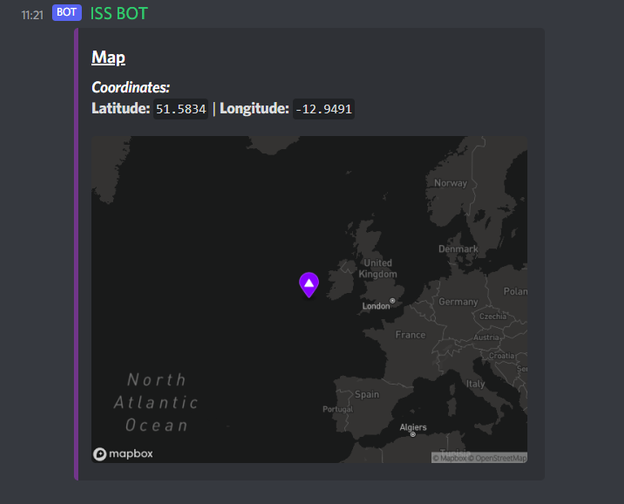Click the Germany label on map
This screenshot has width=624, height=504.
tap(458, 302)
